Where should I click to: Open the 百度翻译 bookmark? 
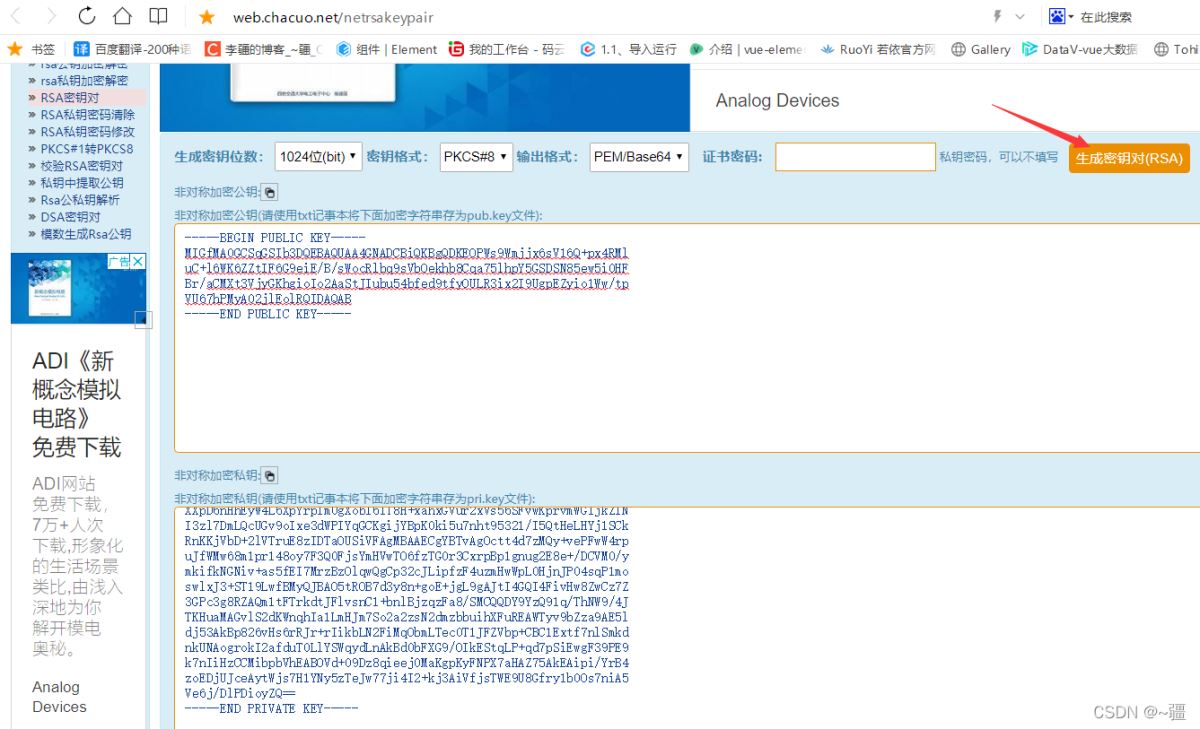[x=132, y=49]
